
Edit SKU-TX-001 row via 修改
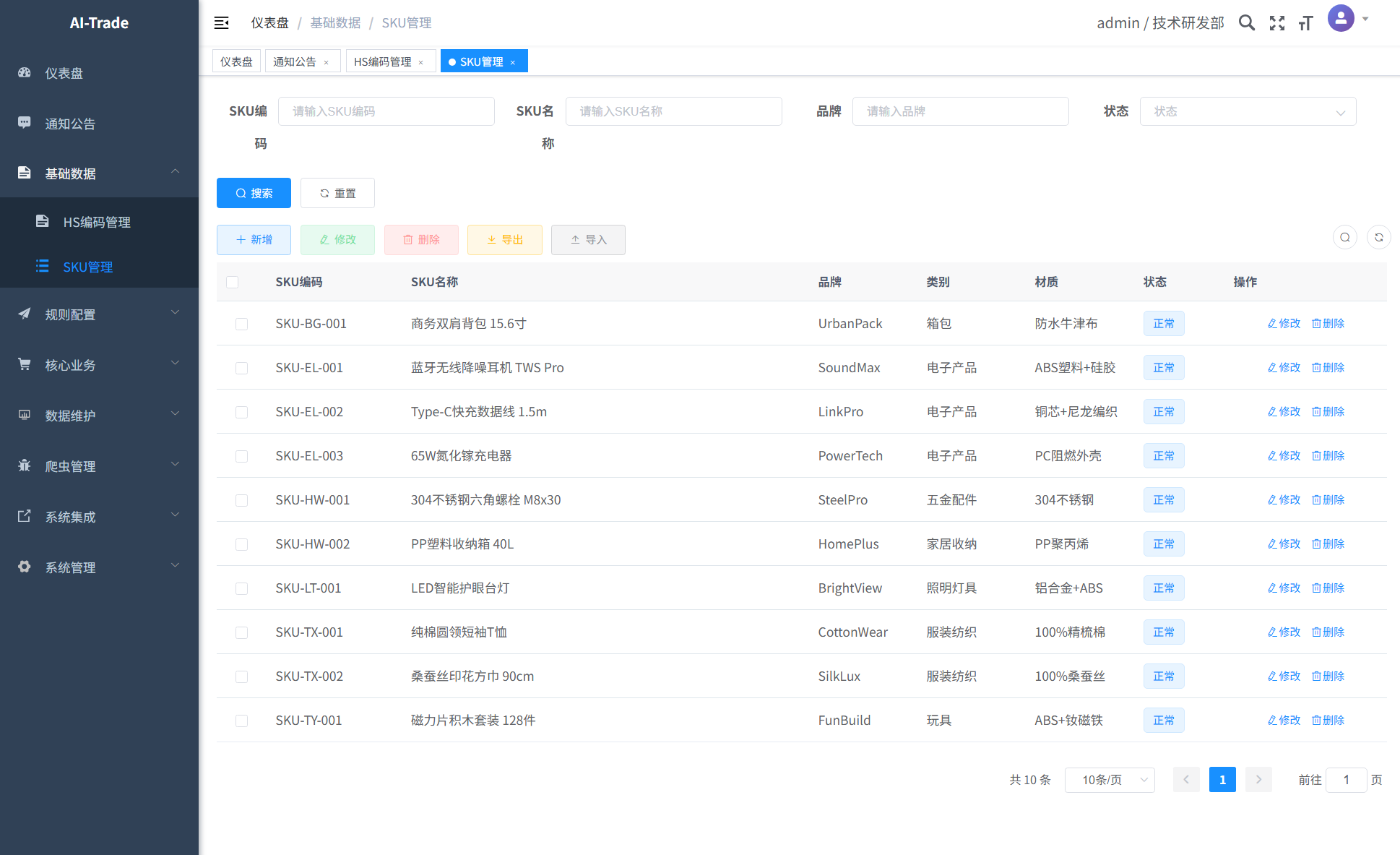click(x=1284, y=632)
